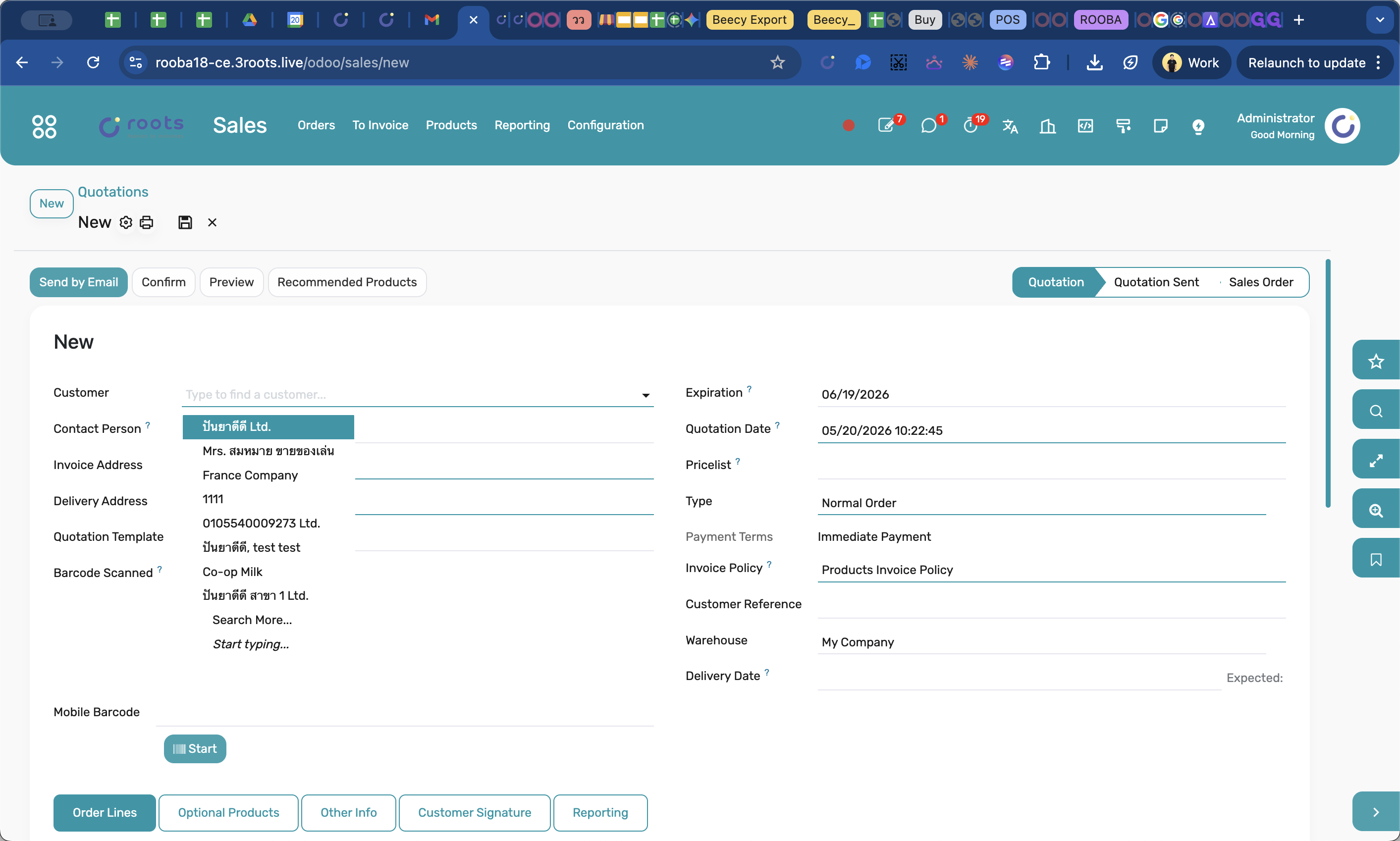Screen dimensions: 1400x841
Task: Open the apps grid home menu
Action: pyautogui.click(x=44, y=126)
